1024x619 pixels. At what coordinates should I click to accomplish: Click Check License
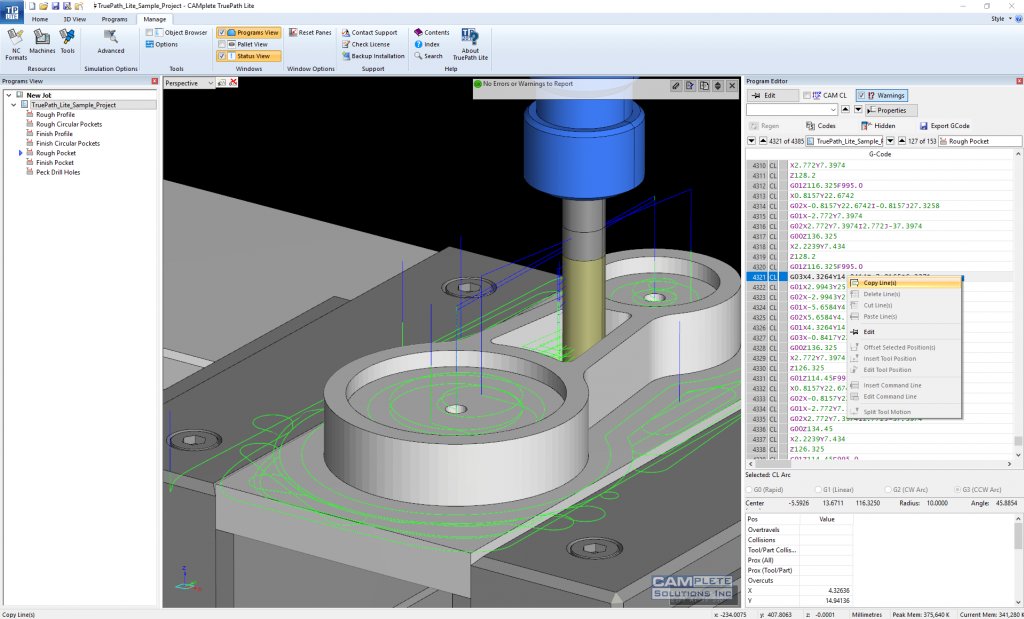click(x=366, y=44)
